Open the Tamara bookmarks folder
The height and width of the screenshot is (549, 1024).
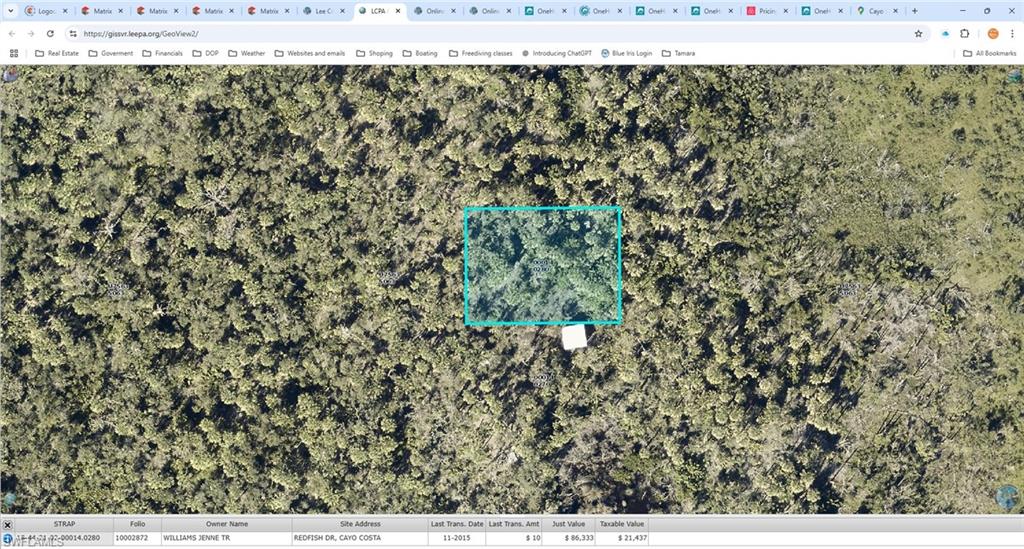(678, 54)
